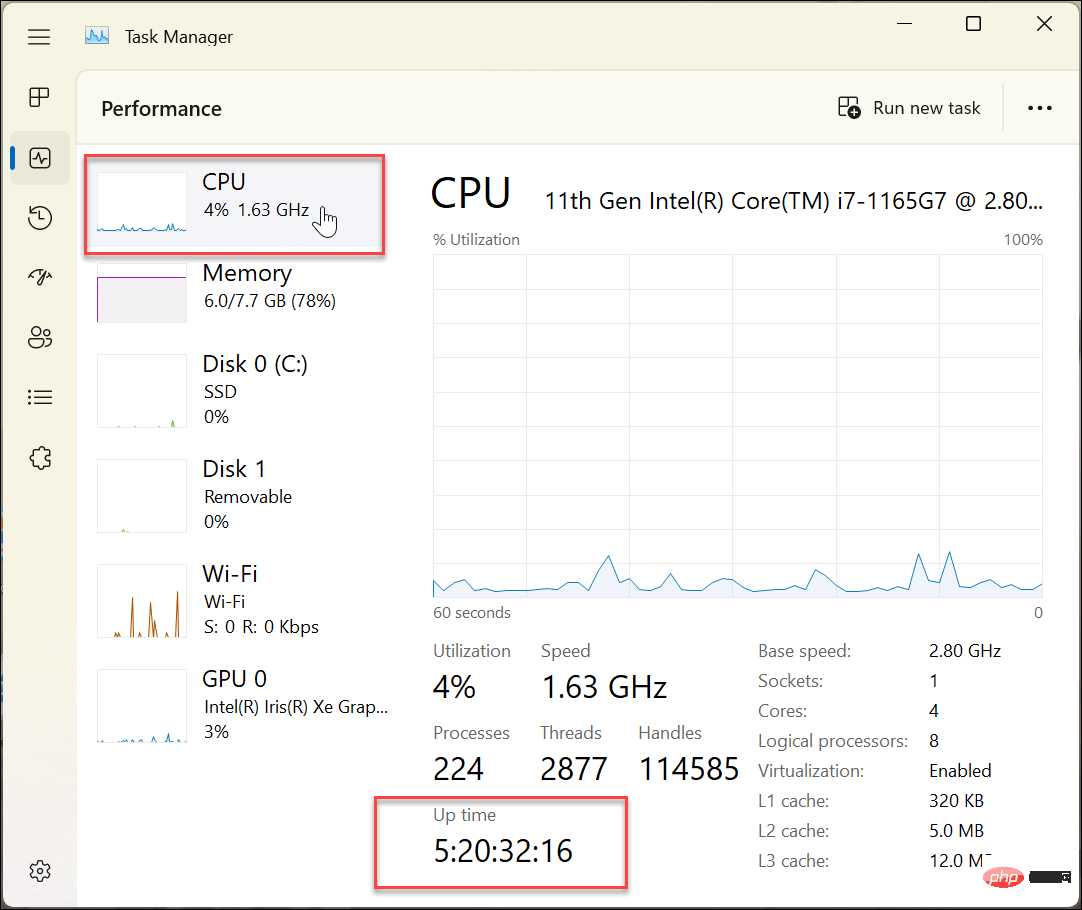Click the Logical processors value 8

point(934,741)
